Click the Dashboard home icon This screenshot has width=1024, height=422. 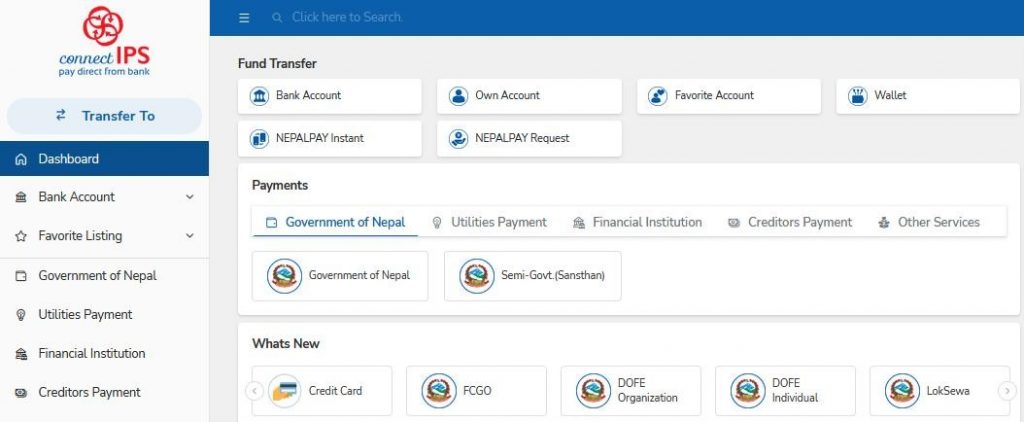(x=21, y=159)
